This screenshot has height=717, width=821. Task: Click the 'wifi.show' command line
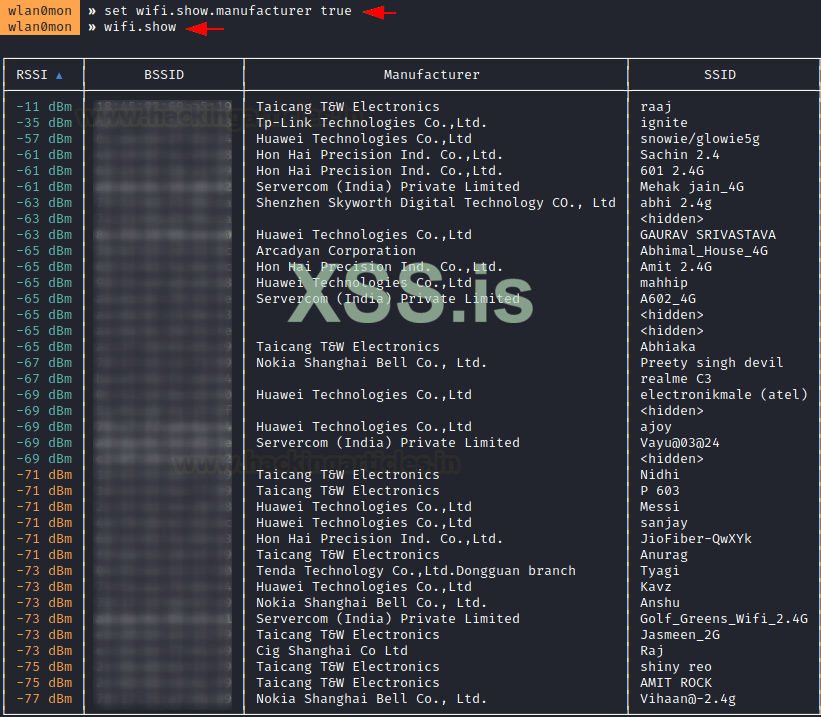coord(140,27)
